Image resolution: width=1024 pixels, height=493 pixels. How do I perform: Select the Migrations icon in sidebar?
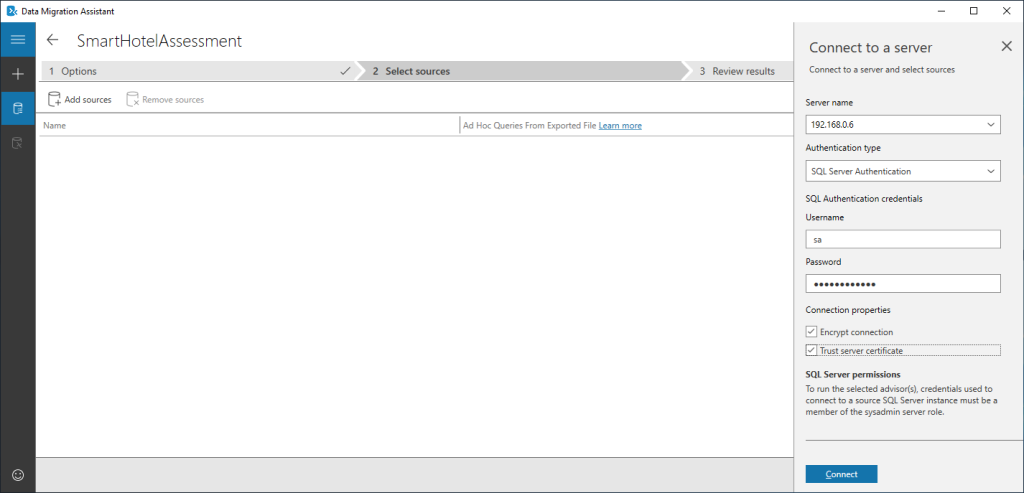point(18,142)
